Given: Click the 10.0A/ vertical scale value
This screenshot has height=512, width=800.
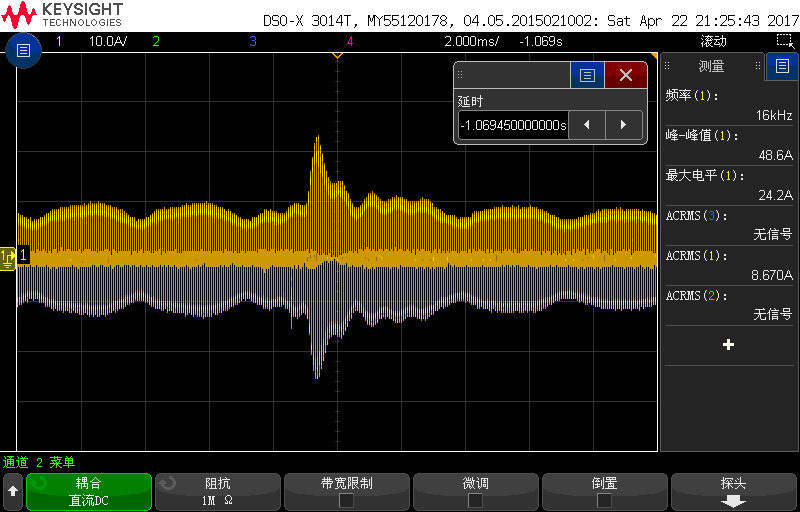Looking at the screenshot, I should coord(108,41).
